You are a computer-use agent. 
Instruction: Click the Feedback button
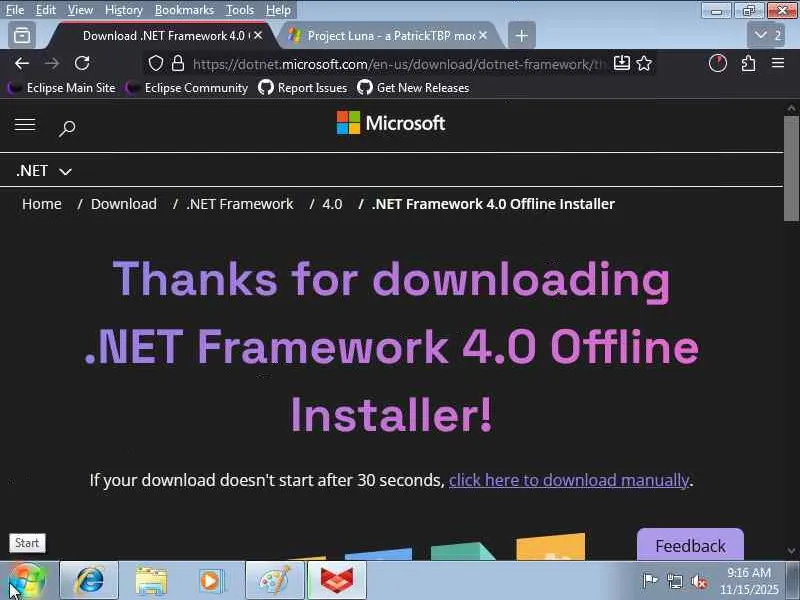coord(690,545)
